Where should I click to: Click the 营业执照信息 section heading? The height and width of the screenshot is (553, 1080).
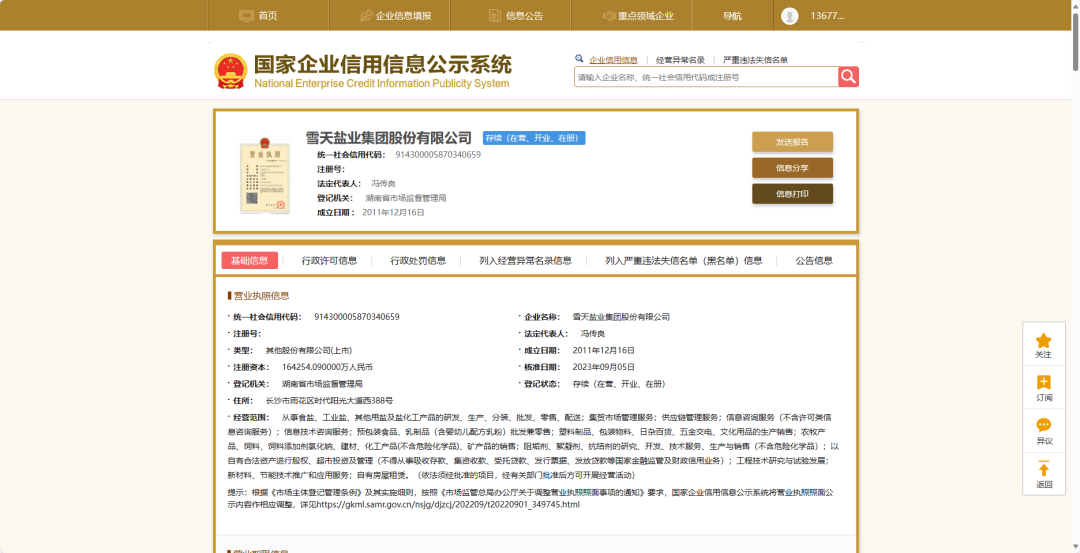tap(261, 296)
